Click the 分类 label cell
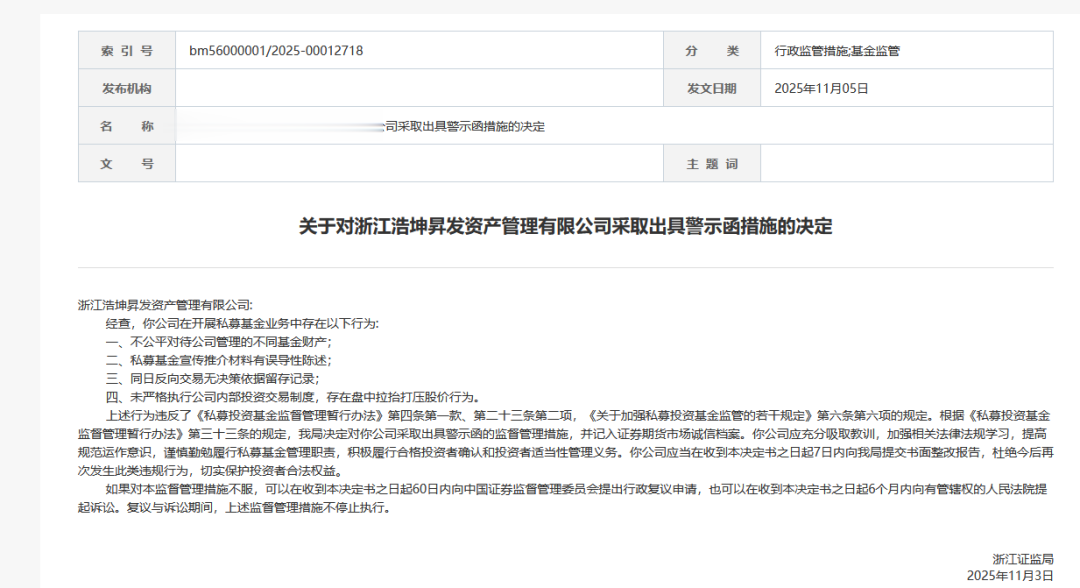Image resolution: width=1080 pixels, height=588 pixels. pos(712,50)
